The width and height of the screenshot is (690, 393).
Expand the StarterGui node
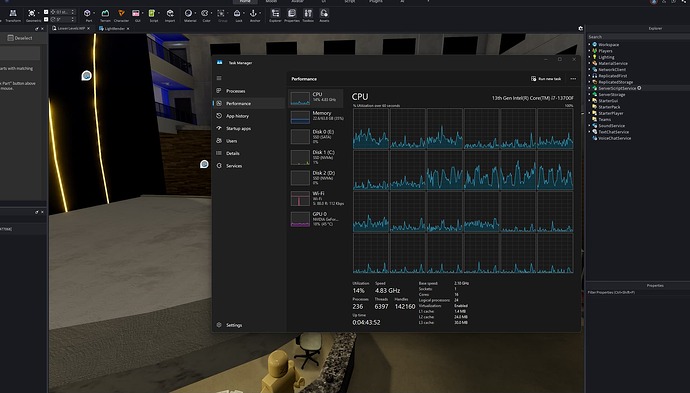click(x=590, y=100)
